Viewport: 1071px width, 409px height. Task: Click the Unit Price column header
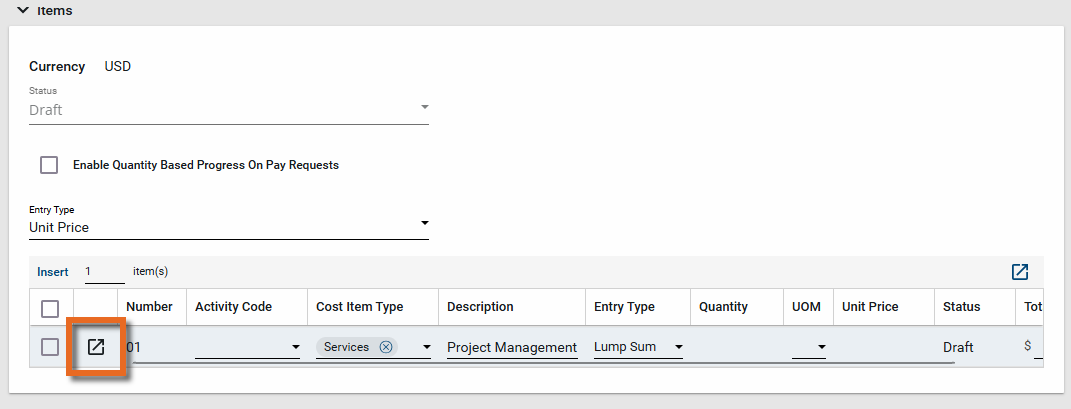pyautogui.click(x=869, y=307)
